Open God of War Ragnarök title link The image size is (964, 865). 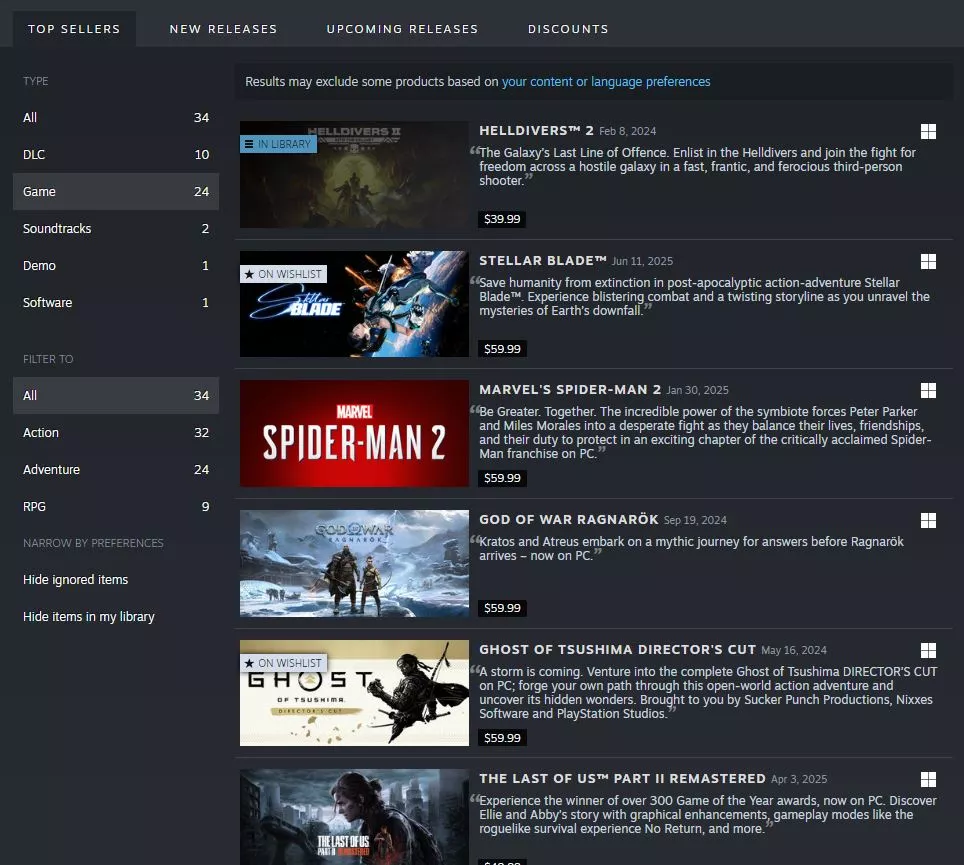(569, 519)
